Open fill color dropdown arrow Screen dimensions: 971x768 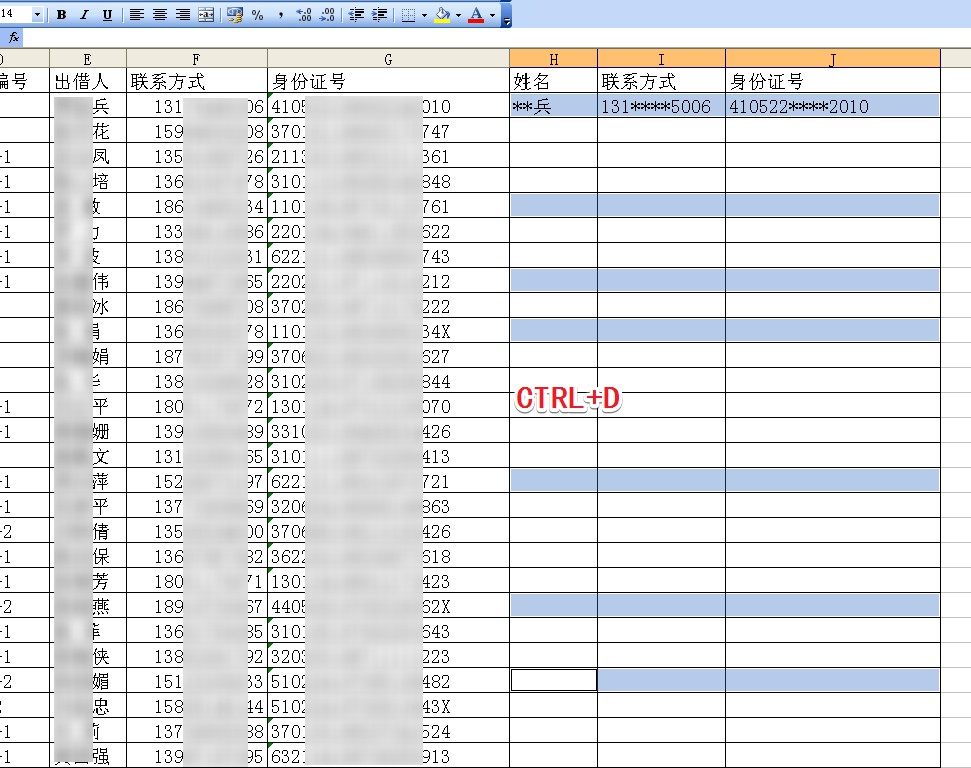(458, 15)
